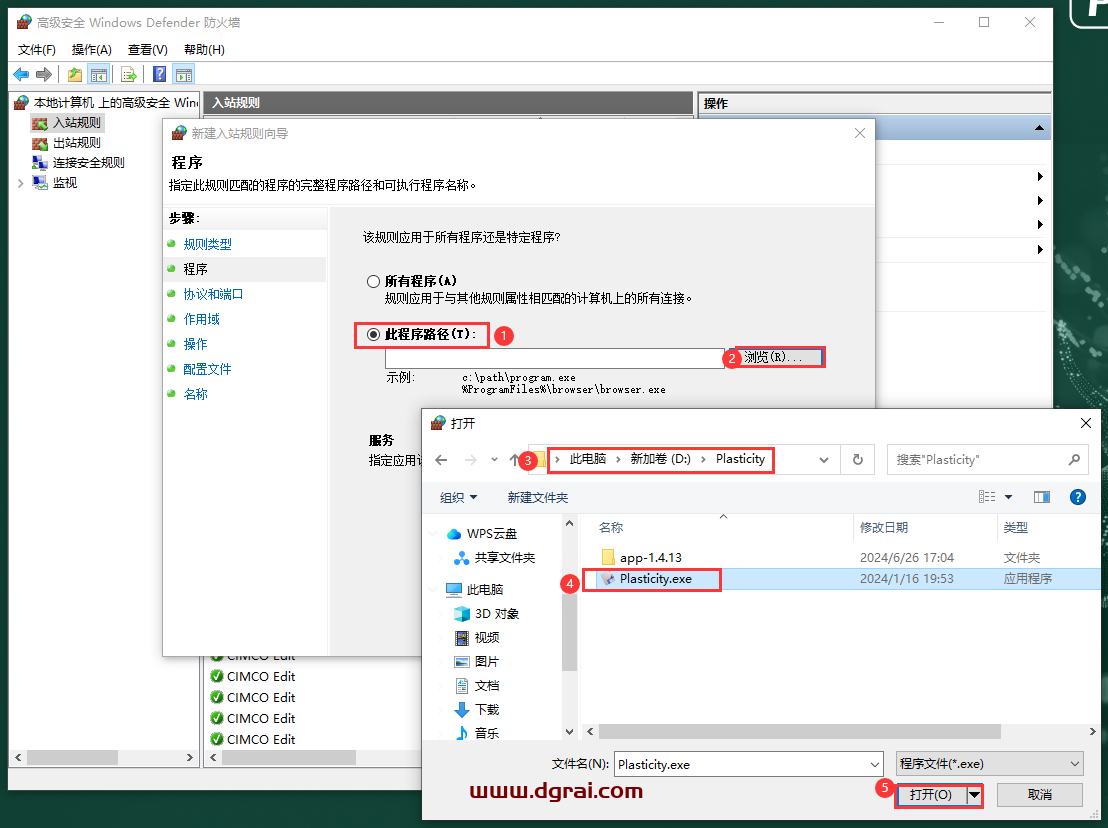1108x828 pixels.
Task: Sort files by the 修改日期 column header
Action: pyautogui.click(x=884, y=528)
